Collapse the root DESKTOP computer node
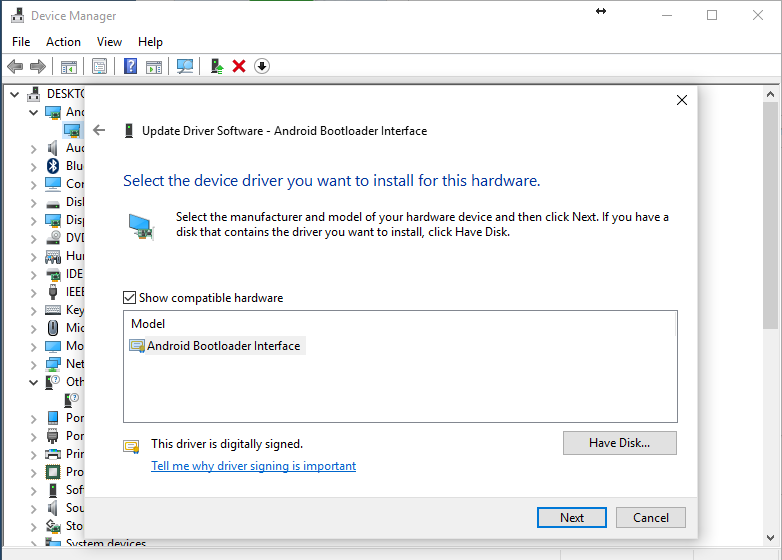782x560 pixels. (14, 94)
